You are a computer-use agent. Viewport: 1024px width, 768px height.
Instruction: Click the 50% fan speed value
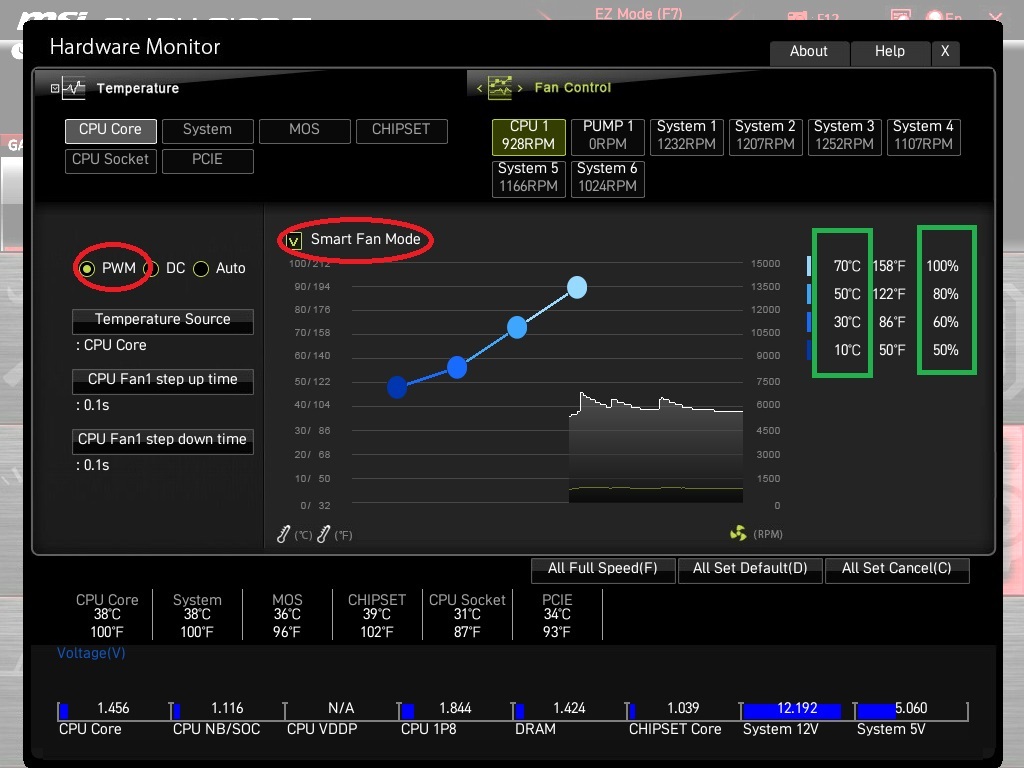(945, 351)
